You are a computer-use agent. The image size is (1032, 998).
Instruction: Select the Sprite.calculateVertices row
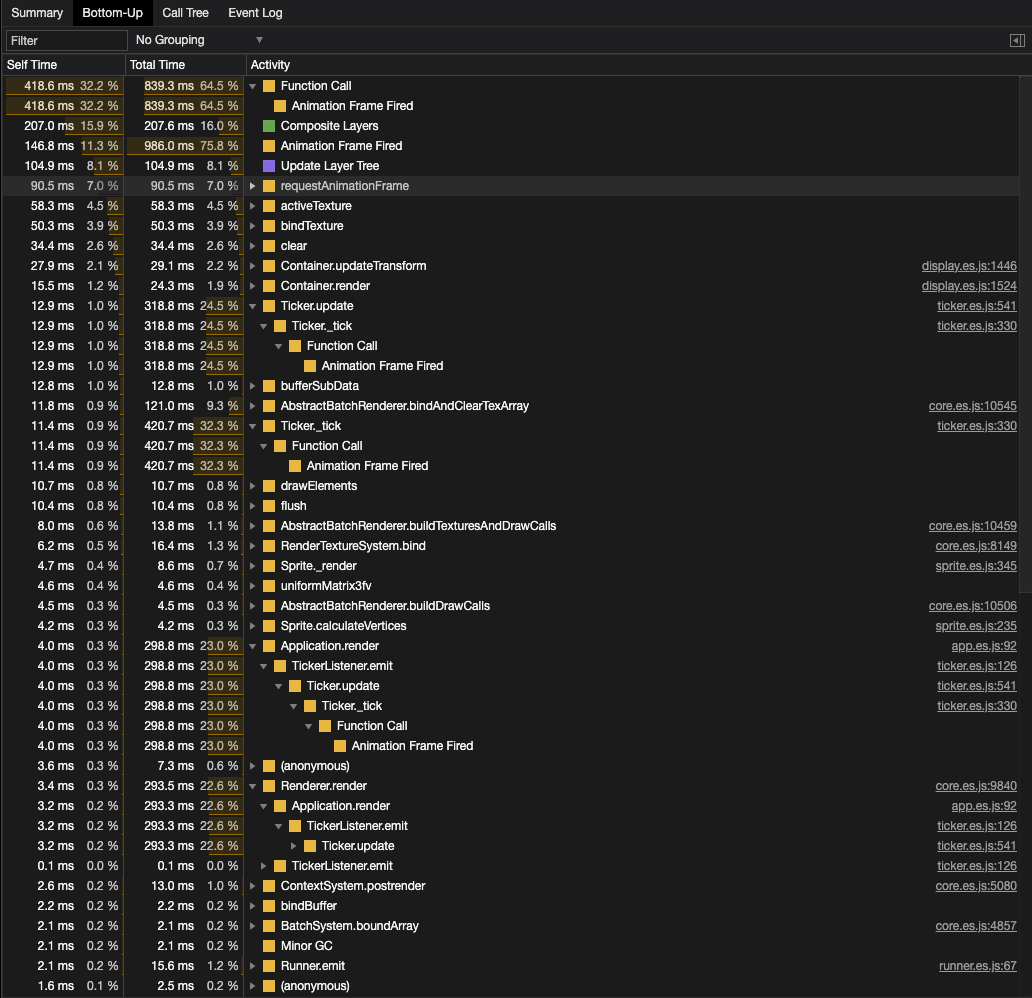click(x=510, y=625)
